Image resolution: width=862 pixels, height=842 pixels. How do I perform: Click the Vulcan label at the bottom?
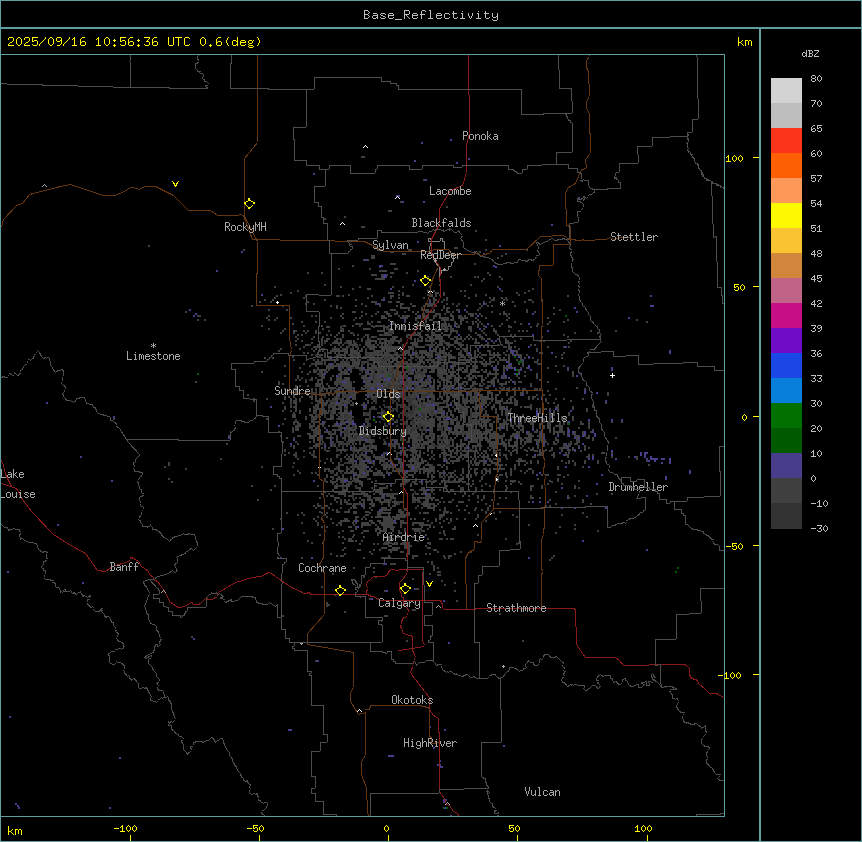[542, 792]
